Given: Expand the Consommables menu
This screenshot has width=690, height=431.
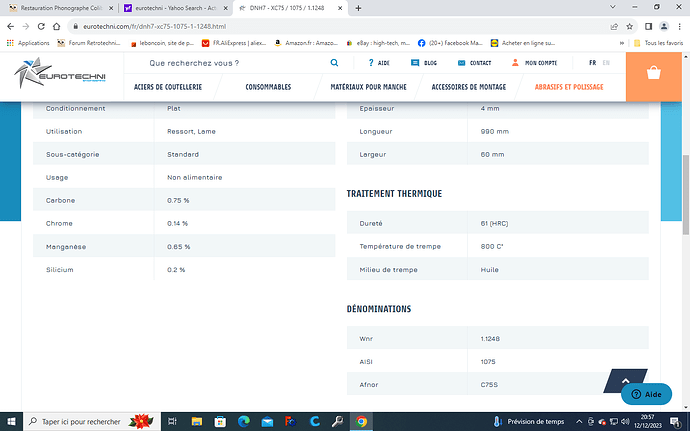Looking at the screenshot, I should click(x=266, y=87).
